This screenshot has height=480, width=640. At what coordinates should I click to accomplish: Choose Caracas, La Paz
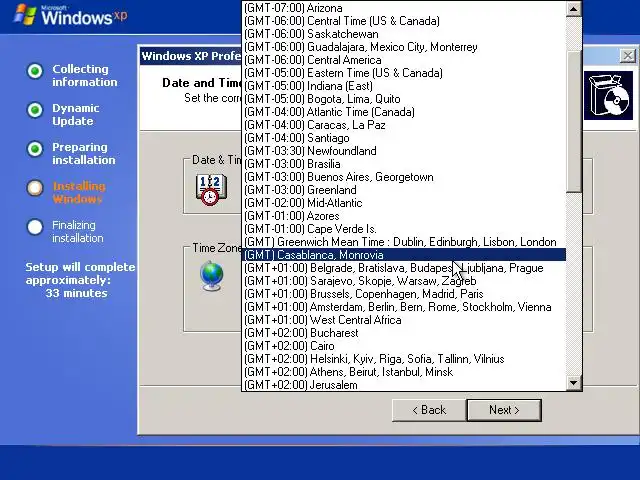pos(404,125)
